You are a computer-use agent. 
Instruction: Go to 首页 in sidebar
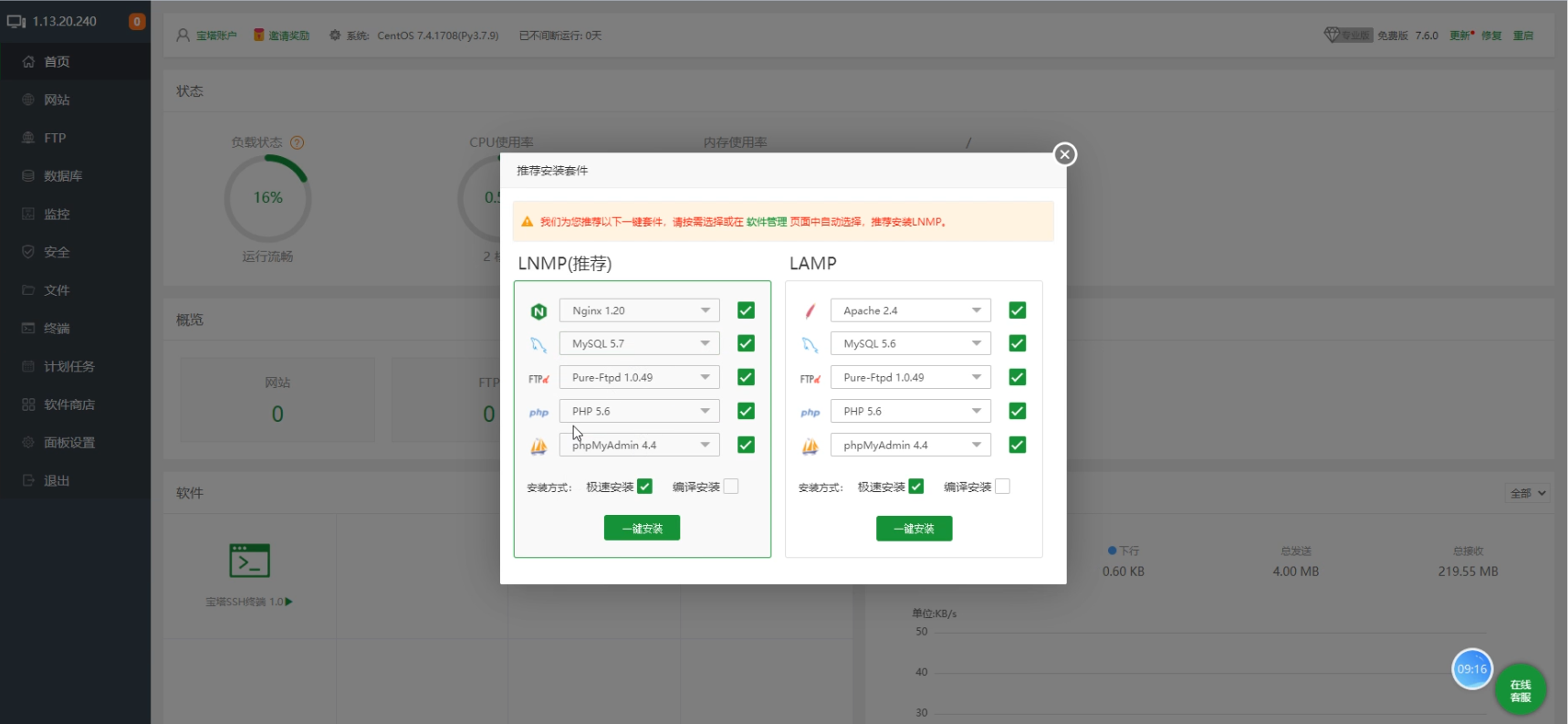(75, 61)
